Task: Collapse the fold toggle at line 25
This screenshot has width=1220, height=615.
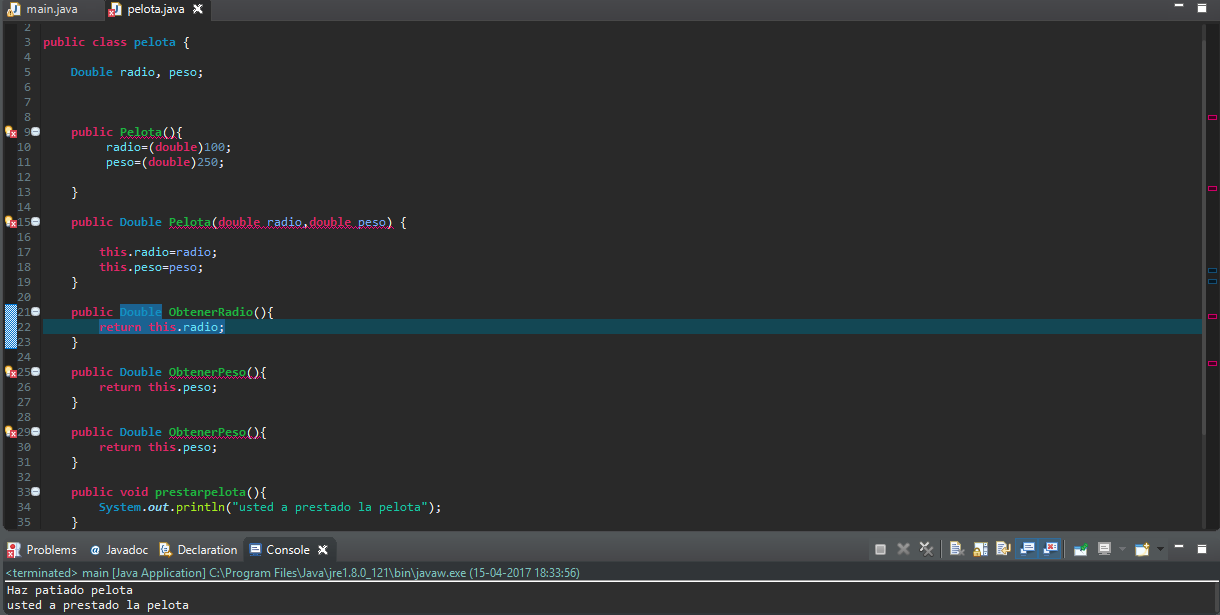Action: (36, 372)
